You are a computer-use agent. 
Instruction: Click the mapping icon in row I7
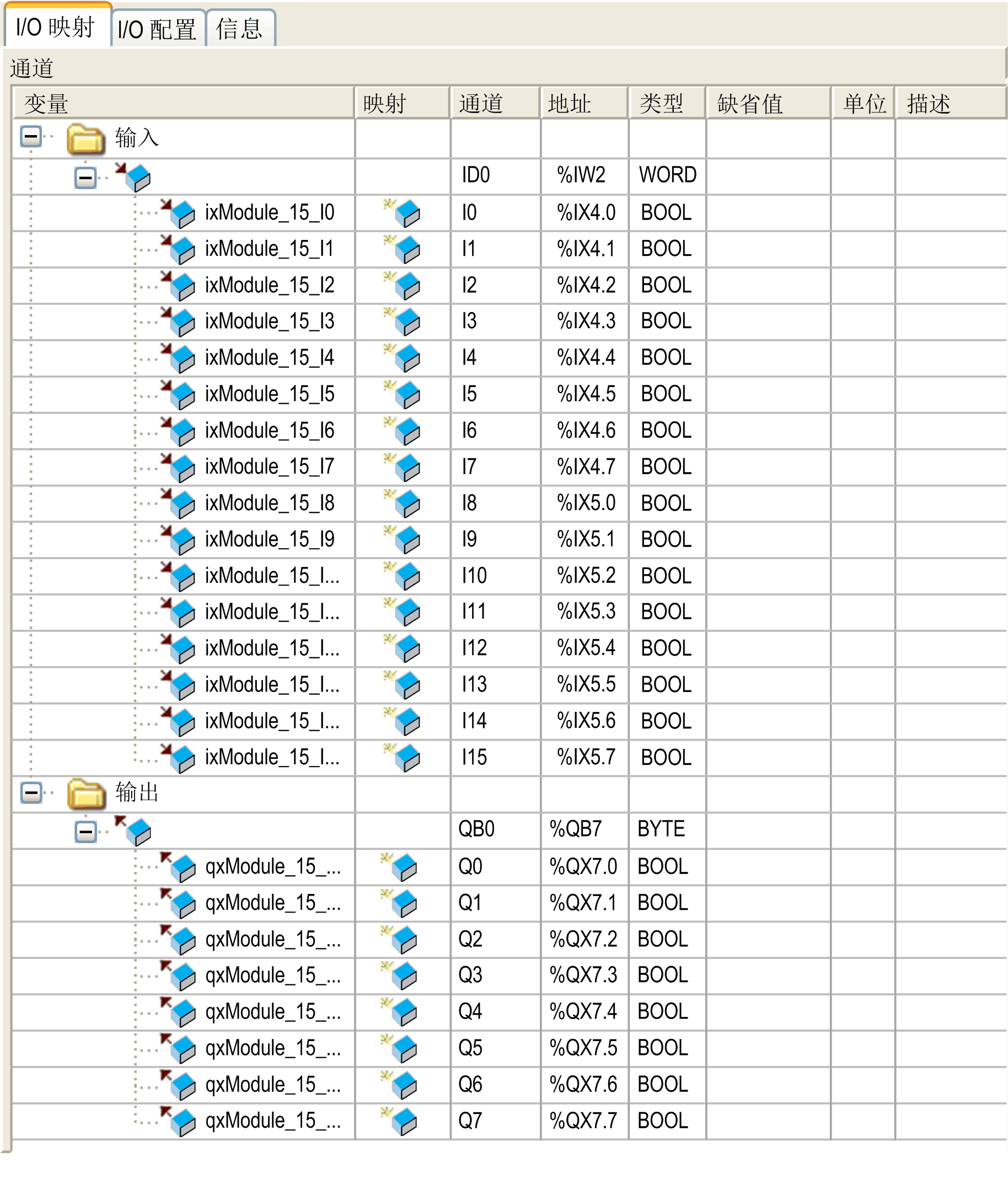(x=403, y=467)
